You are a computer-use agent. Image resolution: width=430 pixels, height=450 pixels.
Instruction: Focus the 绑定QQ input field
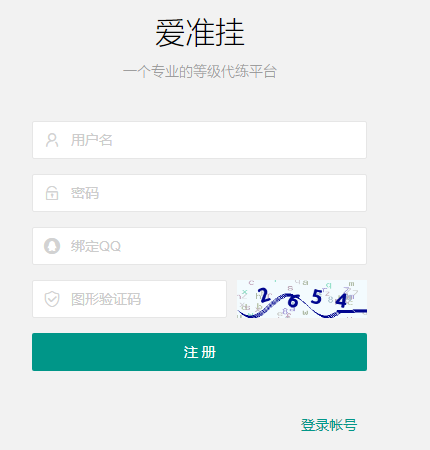pos(199,246)
